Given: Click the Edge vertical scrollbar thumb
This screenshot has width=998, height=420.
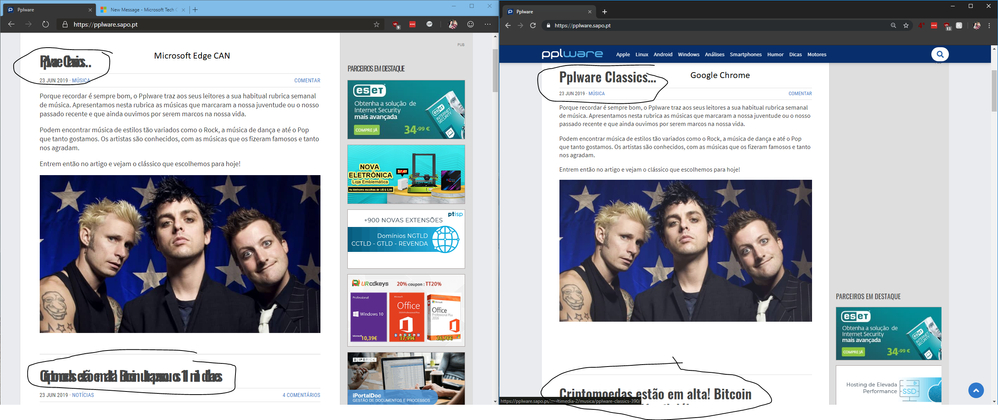Looking at the screenshot, I should (495, 70).
